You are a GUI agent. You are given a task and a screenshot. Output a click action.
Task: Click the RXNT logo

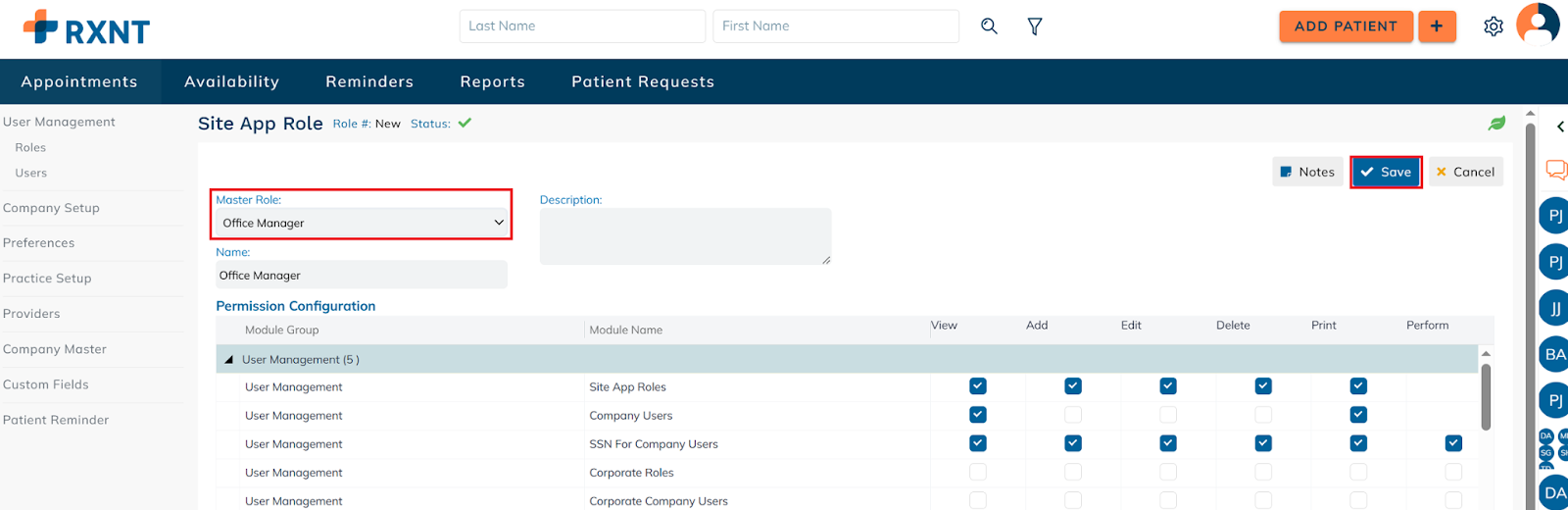(86, 28)
